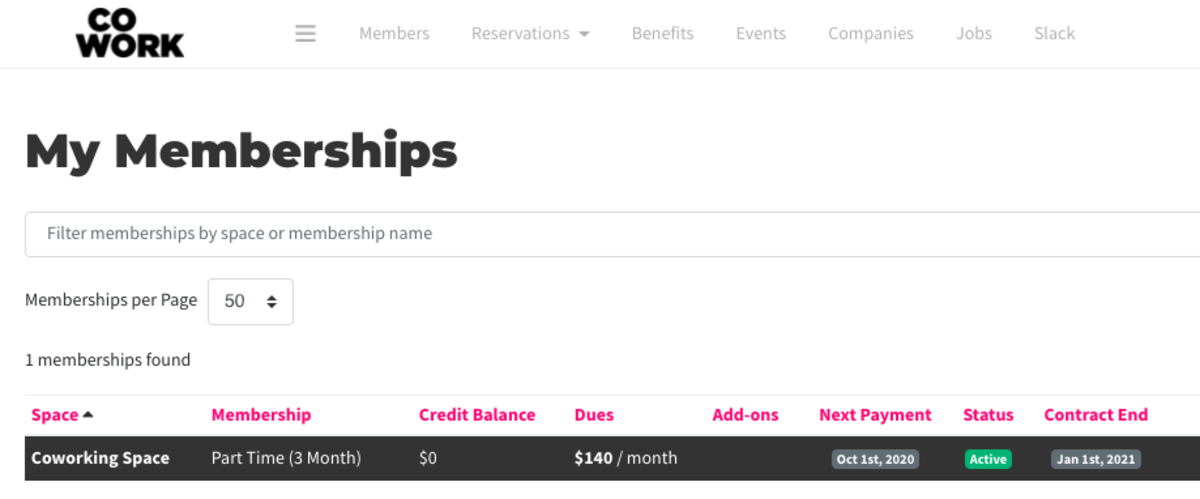This screenshot has height=499, width=1200.
Task: Open the Jobs nav link
Action: tap(974, 33)
